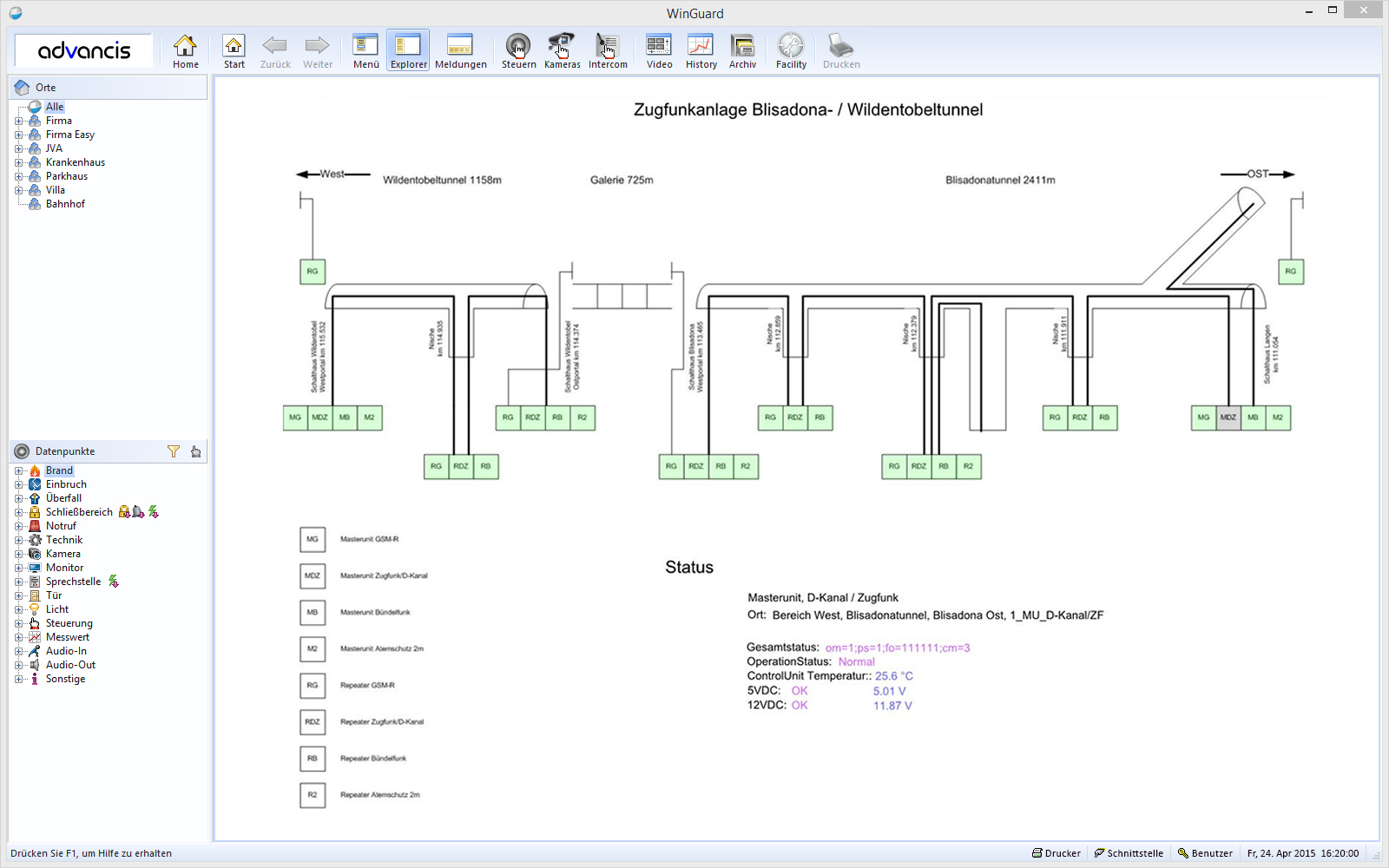The image size is (1389, 868).
Task: Click the Drucker status bar item
Action: tap(1057, 853)
